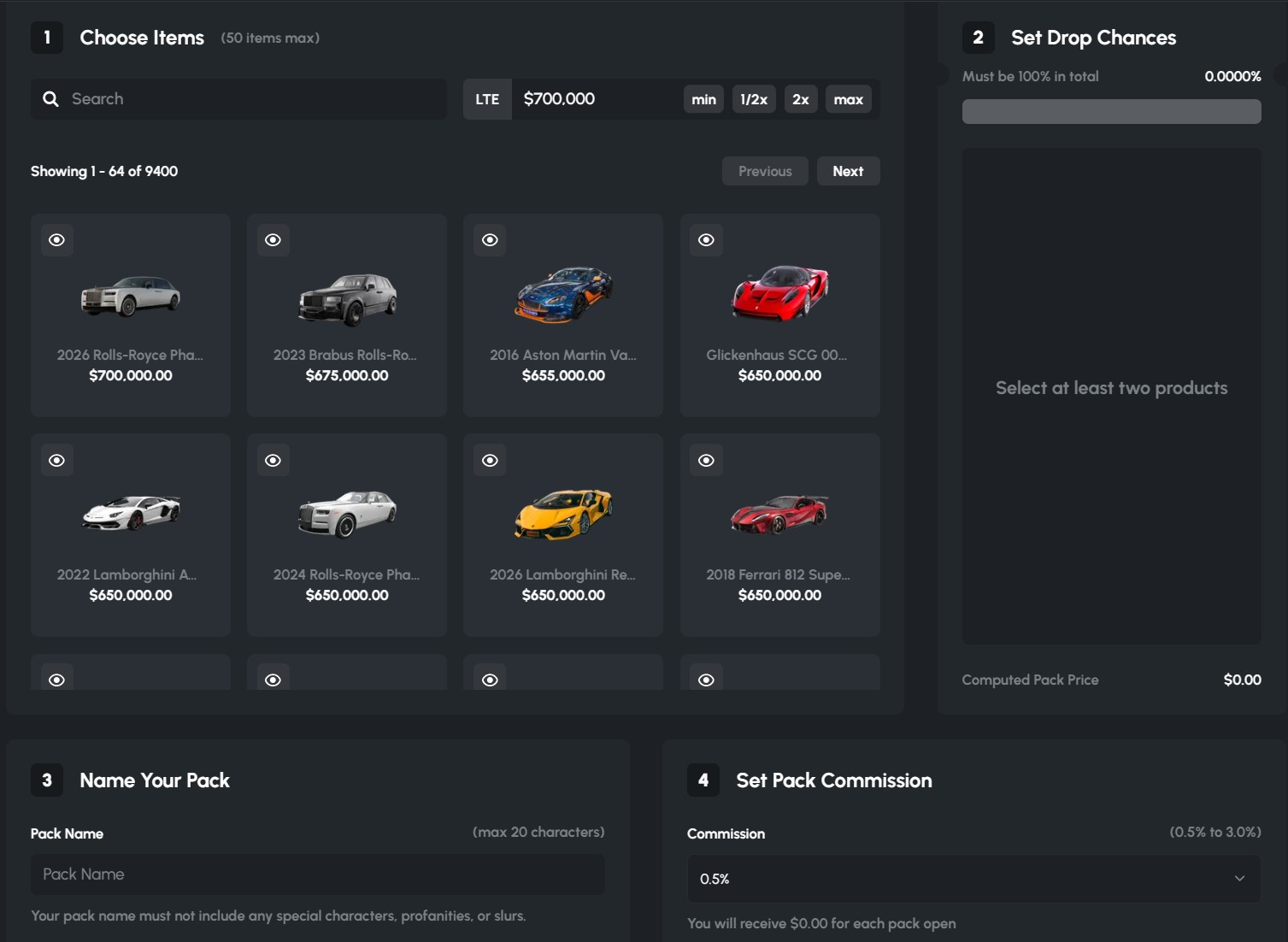Preview the 2022 Lamborghini Aventador eye icon
1288x942 pixels.
[57, 461]
